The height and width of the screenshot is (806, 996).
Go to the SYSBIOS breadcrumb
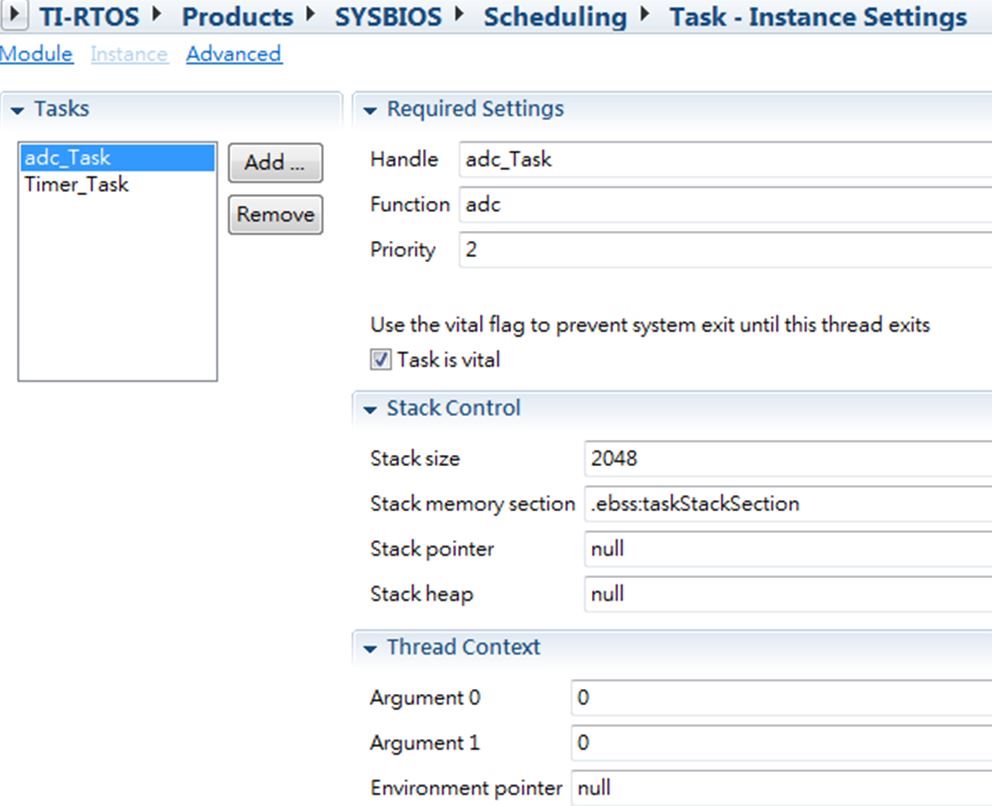[x=388, y=17]
